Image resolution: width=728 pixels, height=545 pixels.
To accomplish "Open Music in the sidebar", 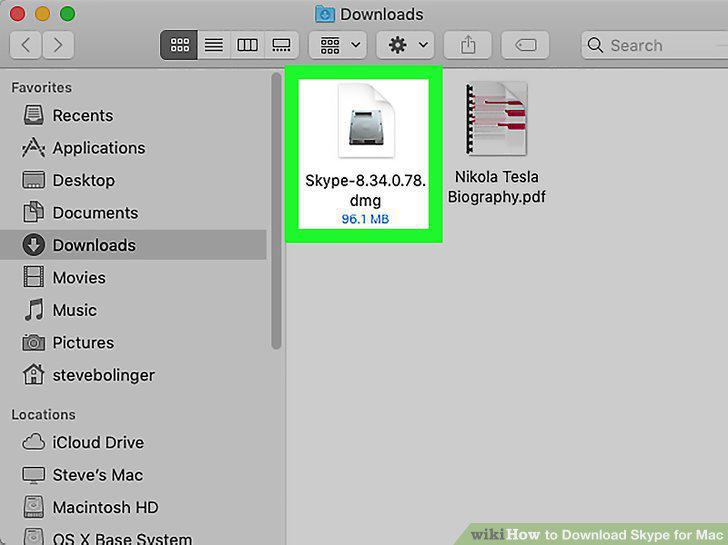I will 133,310.
